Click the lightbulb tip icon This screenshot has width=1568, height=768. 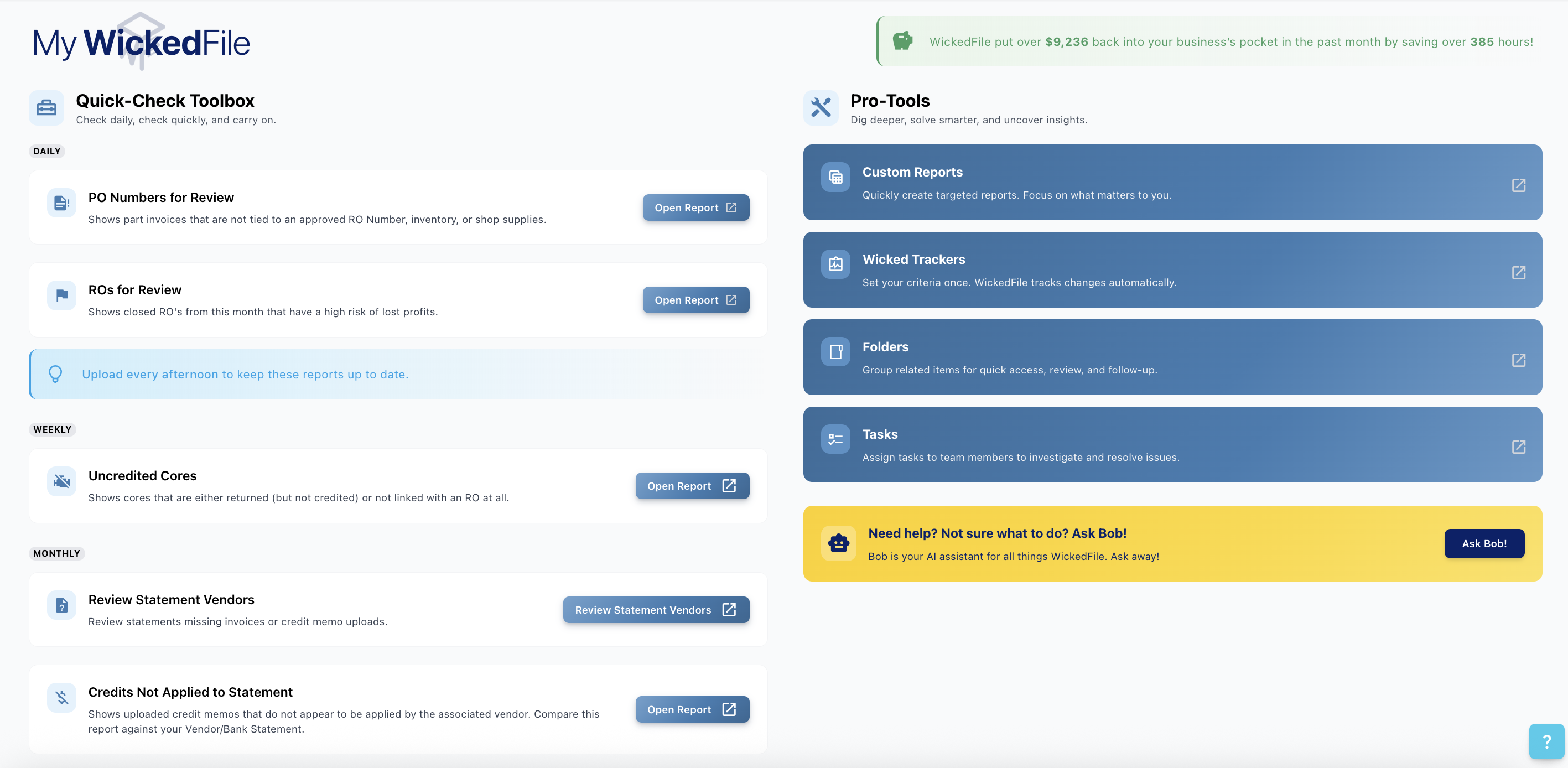(55, 373)
